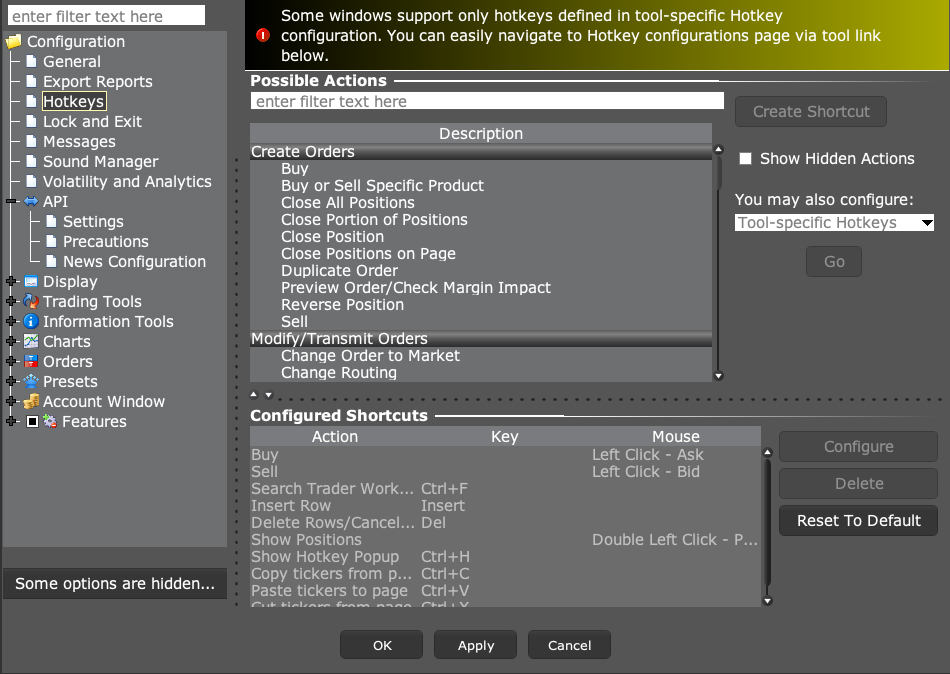Screen dimensions: 950x674
Task: Click the Trading Tools icon
Action: click(x=31, y=301)
